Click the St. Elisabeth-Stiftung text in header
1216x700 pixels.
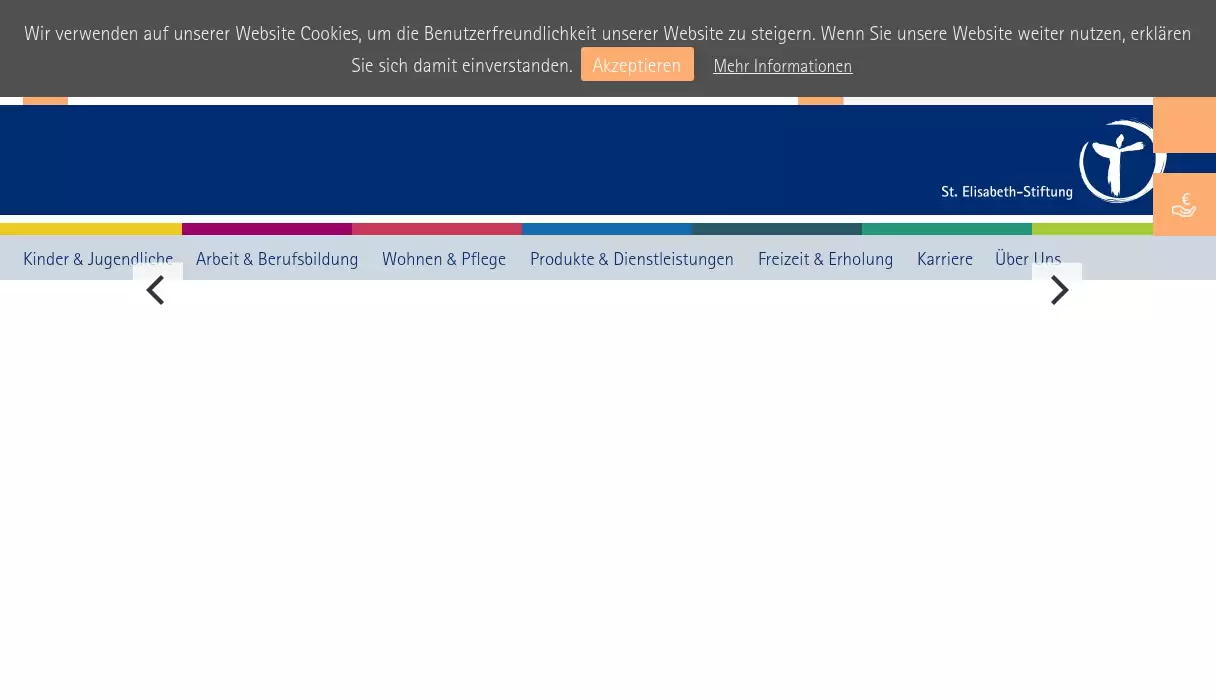coord(1006,192)
